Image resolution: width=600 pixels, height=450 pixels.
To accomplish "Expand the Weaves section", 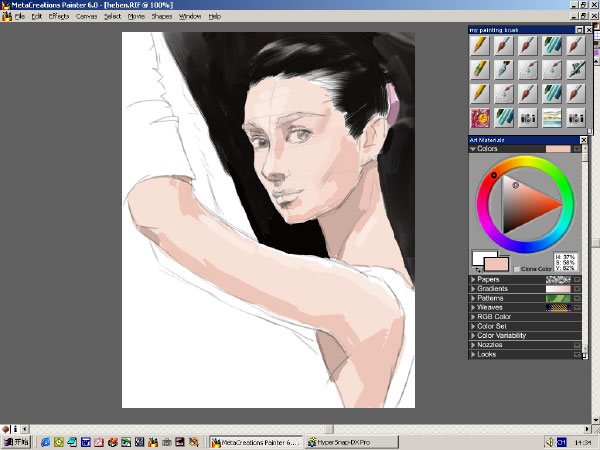I will (473, 307).
